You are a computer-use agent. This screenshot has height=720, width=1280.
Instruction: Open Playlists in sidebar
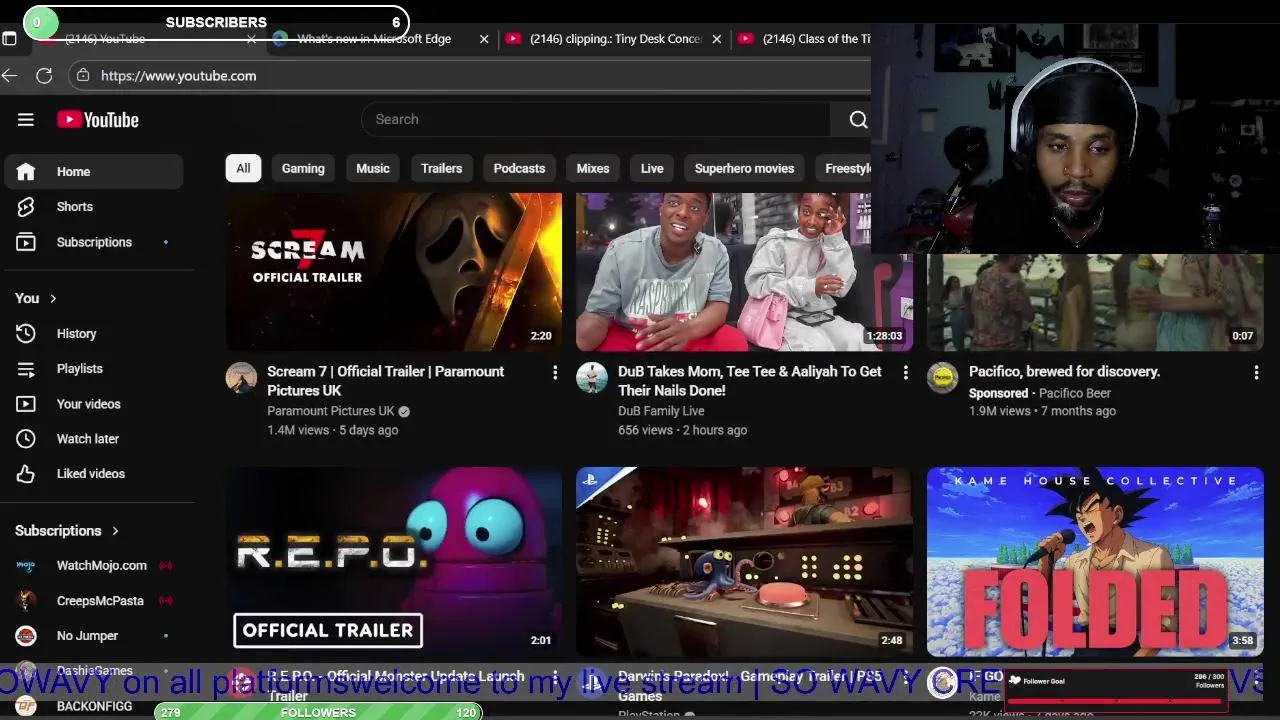(94, 369)
